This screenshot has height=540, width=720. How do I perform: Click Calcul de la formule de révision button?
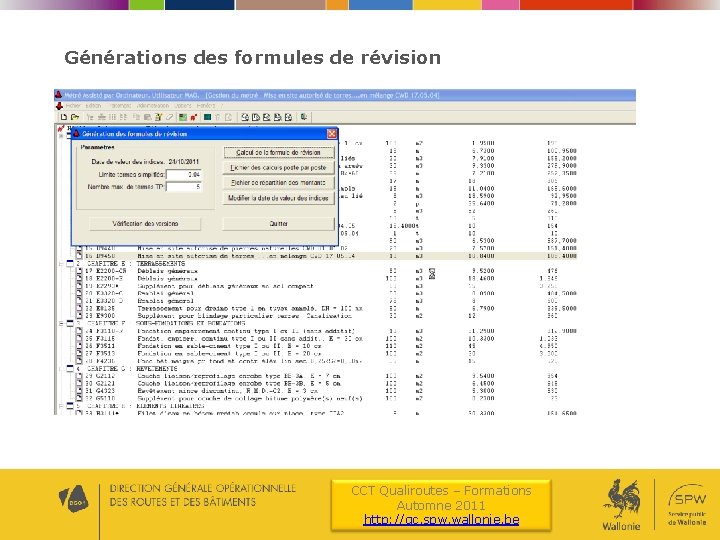coord(278,152)
